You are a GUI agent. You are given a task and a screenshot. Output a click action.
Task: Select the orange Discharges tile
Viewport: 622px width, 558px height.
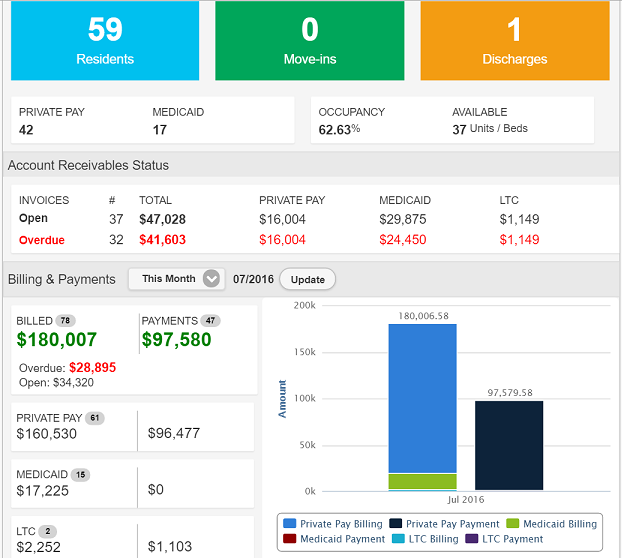pyautogui.click(x=514, y=41)
